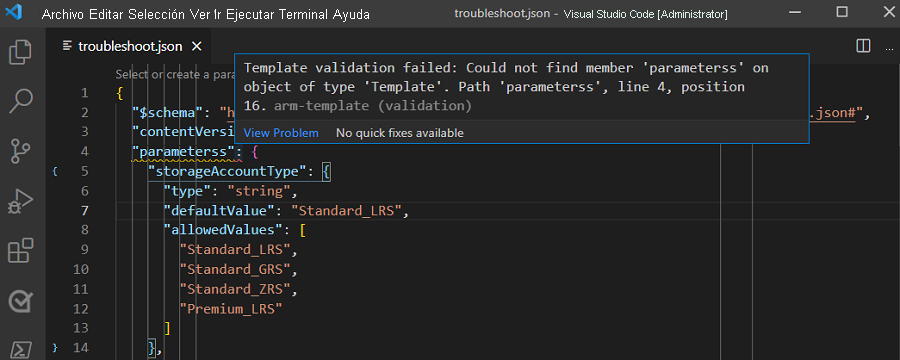The height and width of the screenshot is (360, 900).
Task: Click the arm-template (validation) source text
Action: (x=373, y=106)
